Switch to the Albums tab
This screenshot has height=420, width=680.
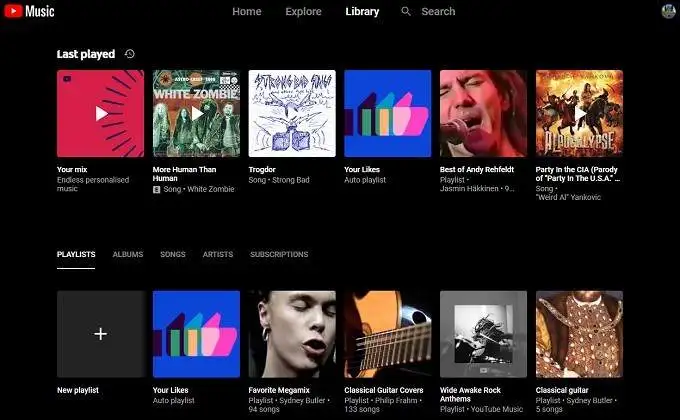point(128,254)
